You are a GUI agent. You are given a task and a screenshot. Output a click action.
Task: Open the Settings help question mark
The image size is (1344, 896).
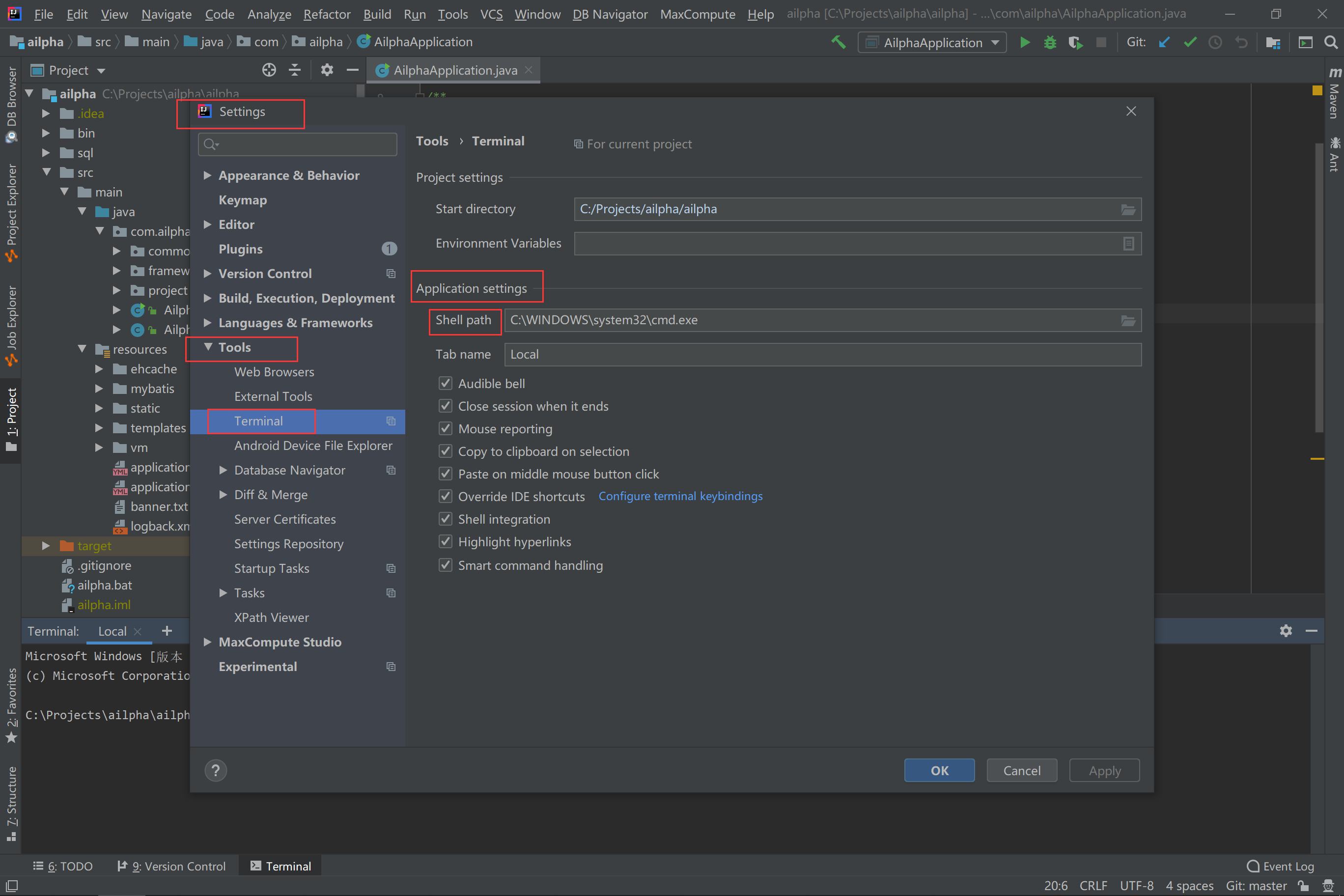click(x=216, y=770)
